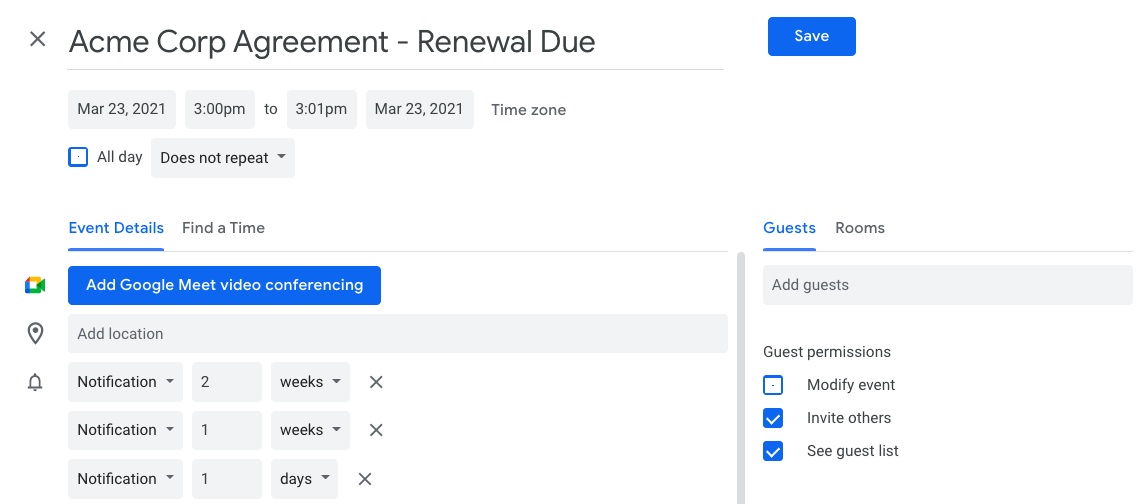This screenshot has width=1145, height=504.
Task: Add Google Meet video conferencing
Action: pos(224,285)
